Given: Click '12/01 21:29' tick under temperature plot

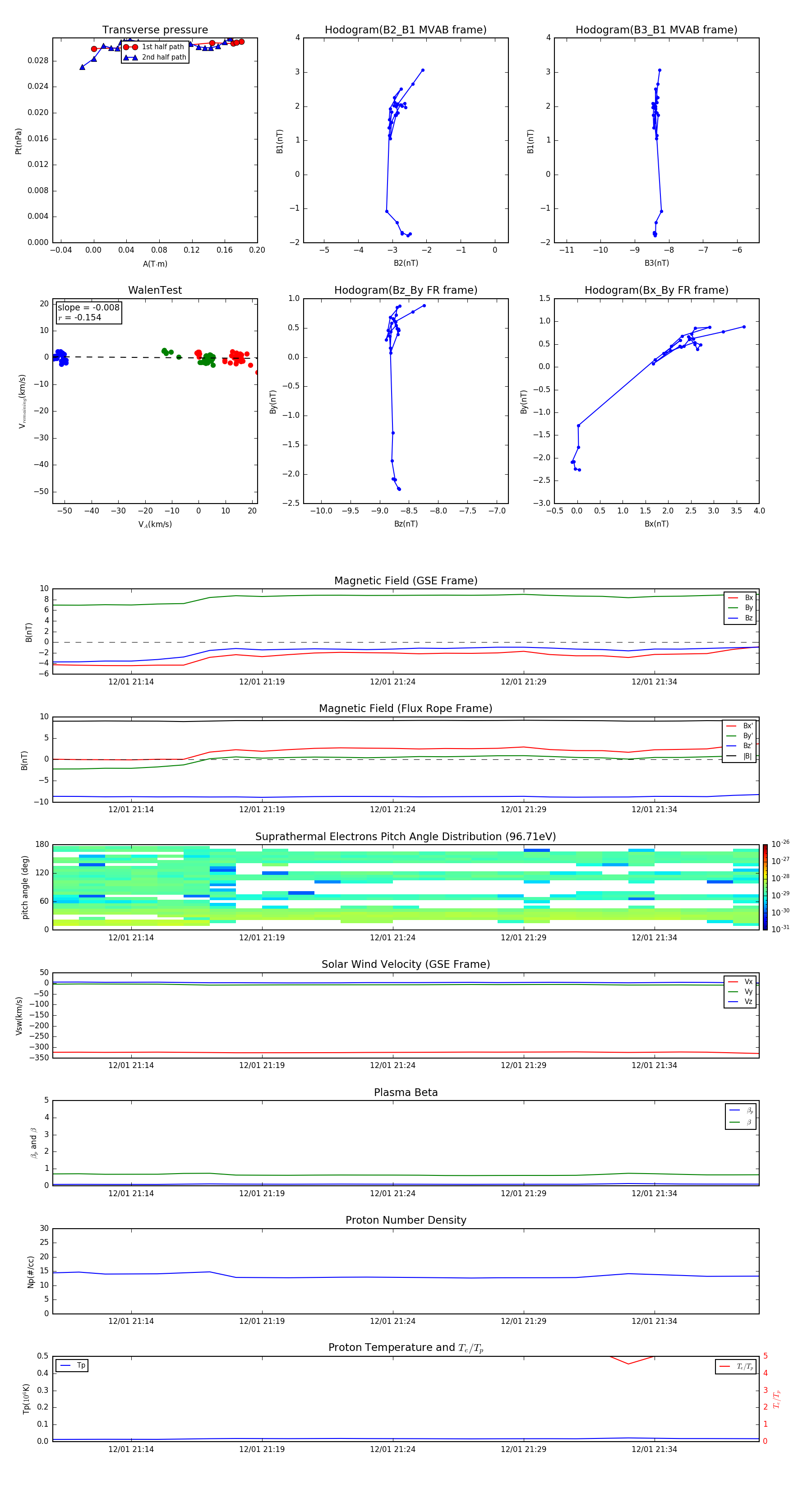Looking at the screenshot, I should point(524,1449).
